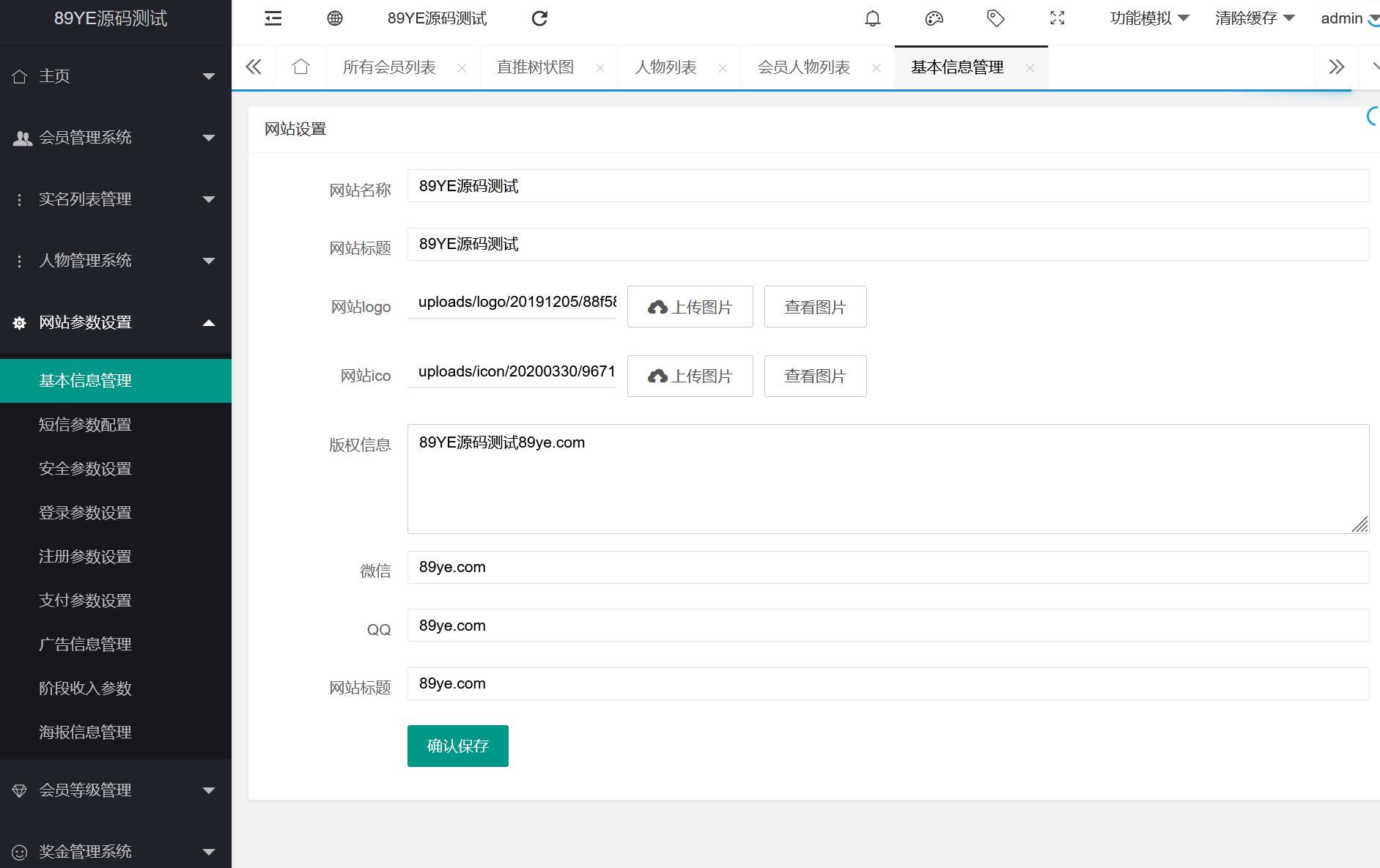
Task: Toggle fullscreen mode icon
Action: tap(1057, 18)
